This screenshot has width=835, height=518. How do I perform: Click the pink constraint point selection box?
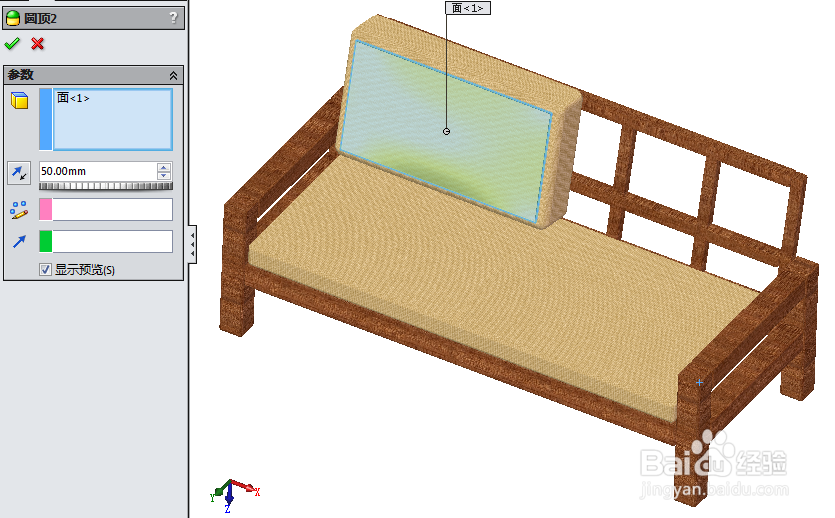point(106,209)
